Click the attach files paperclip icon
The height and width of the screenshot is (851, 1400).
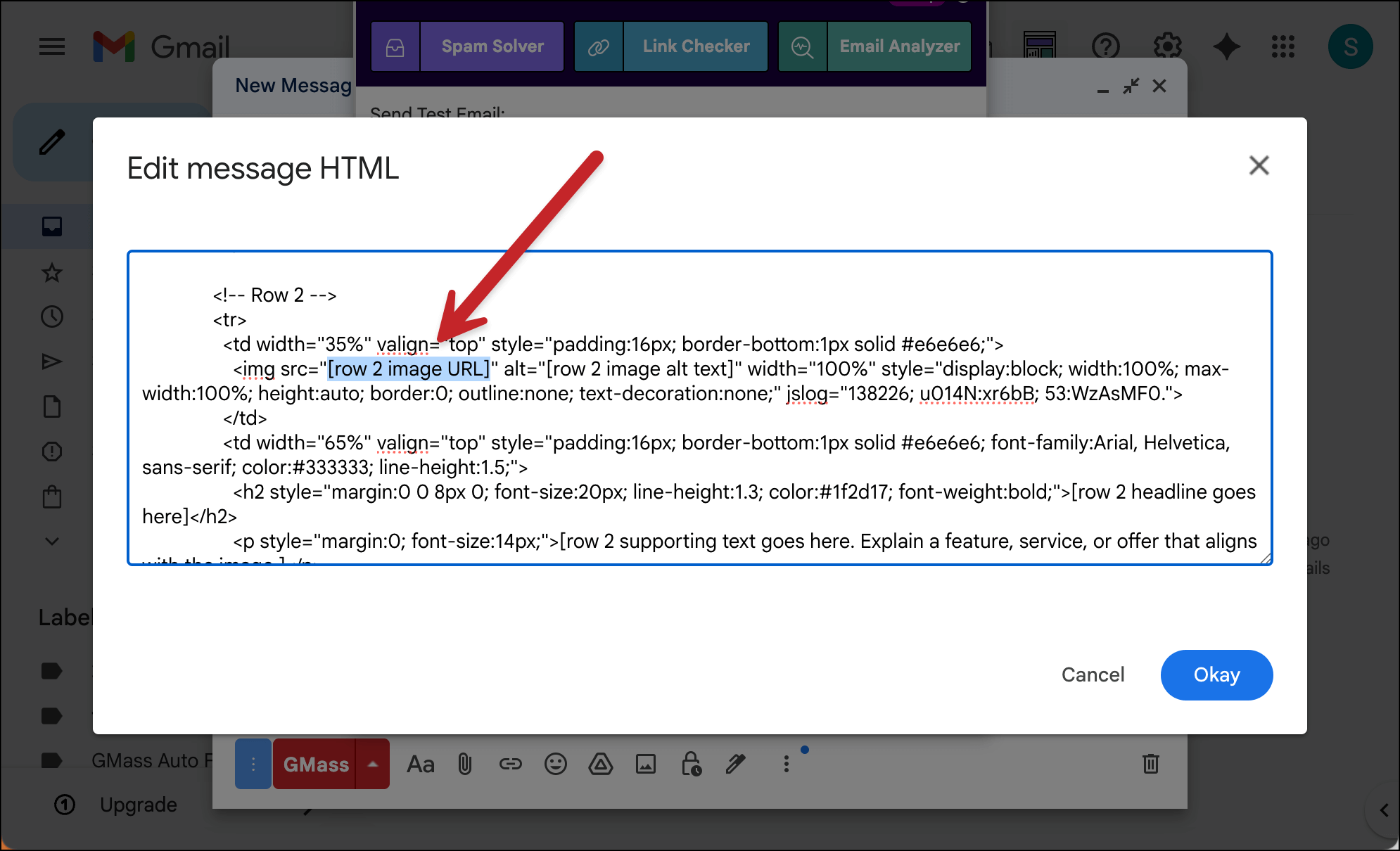coord(465,764)
